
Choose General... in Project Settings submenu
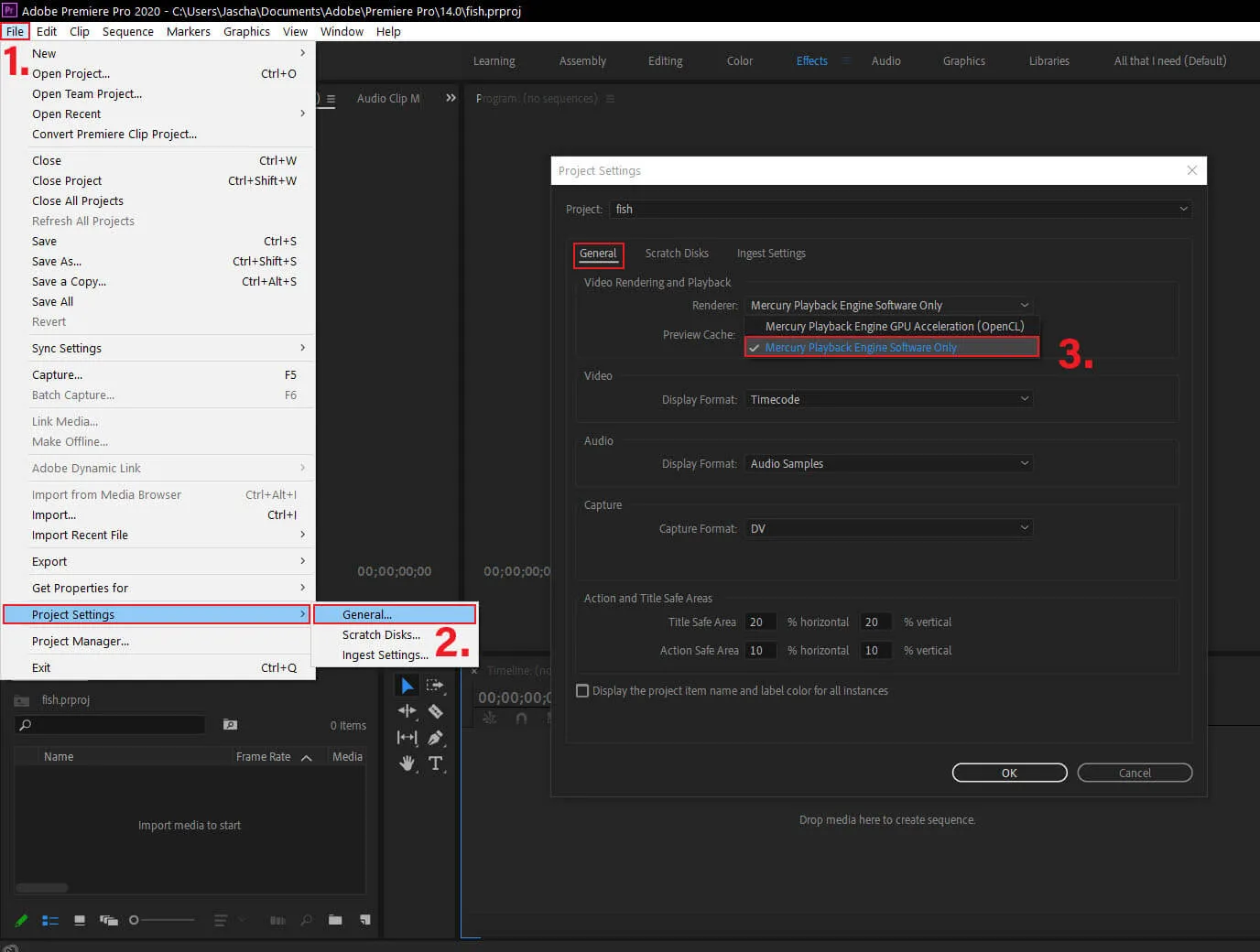(x=395, y=614)
